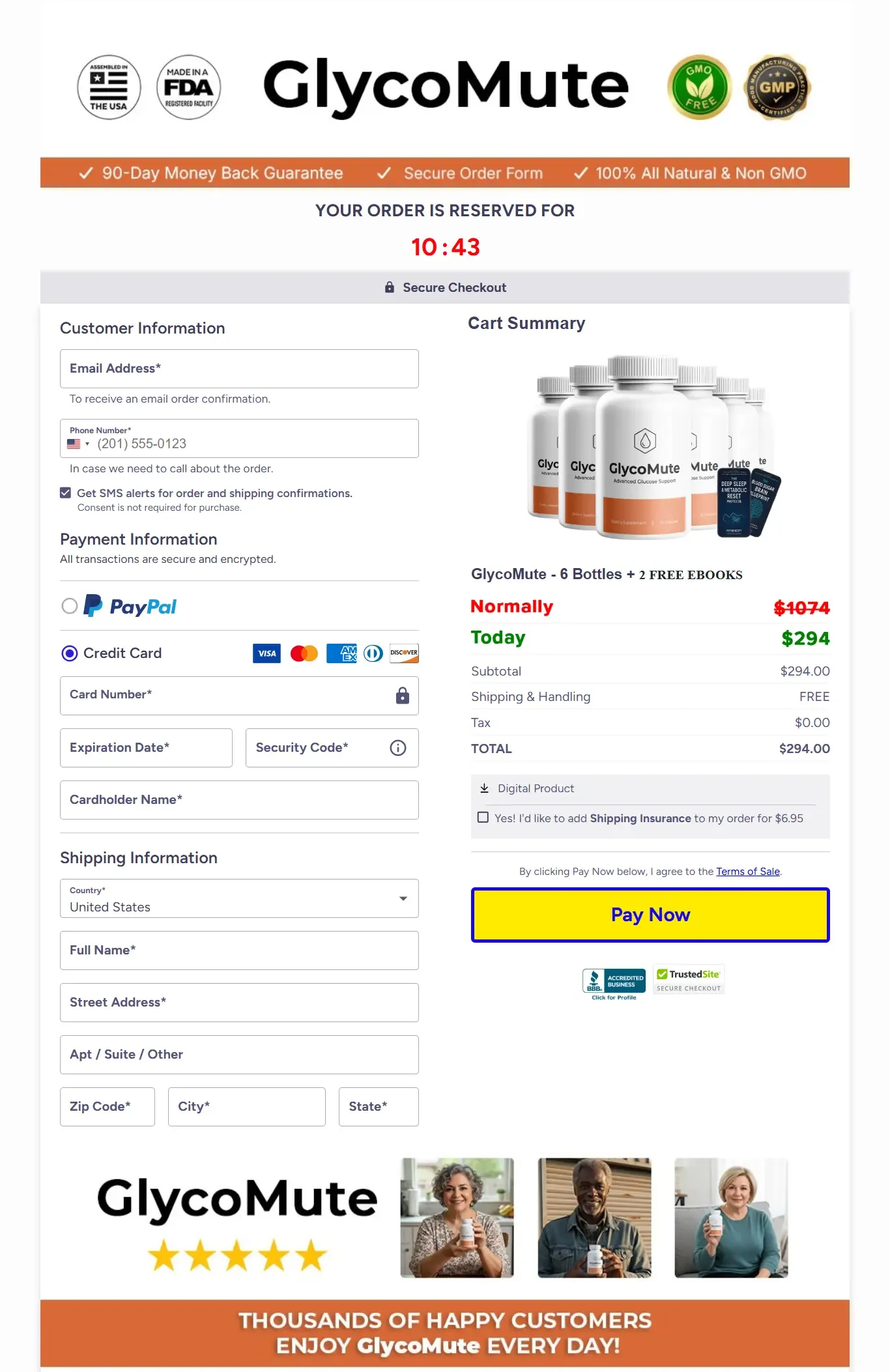The width and height of the screenshot is (890, 1372).
Task: Click the info icon next to Security Code
Action: tap(397, 748)
